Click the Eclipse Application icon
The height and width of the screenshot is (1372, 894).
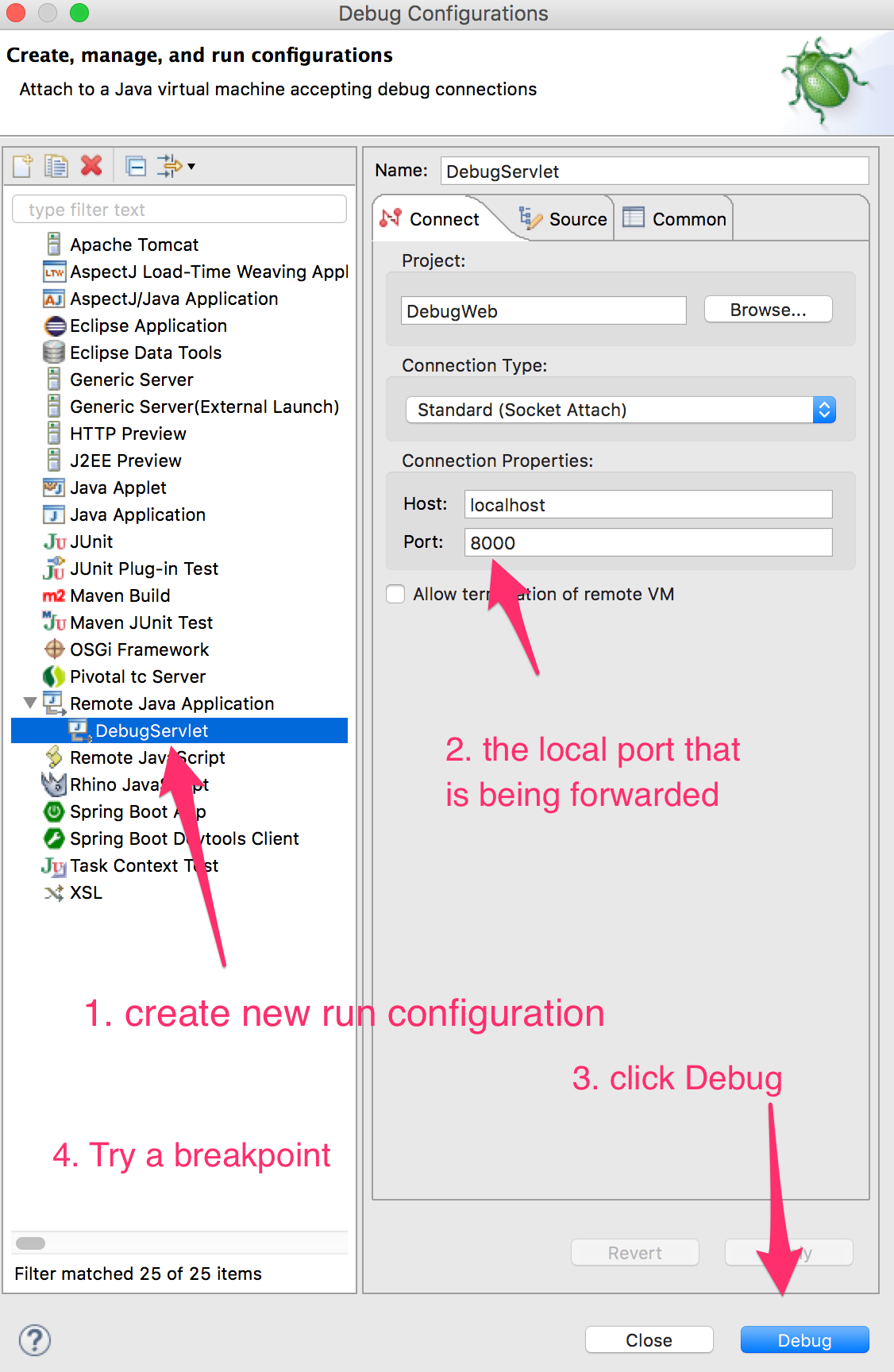tap(55, 326)
